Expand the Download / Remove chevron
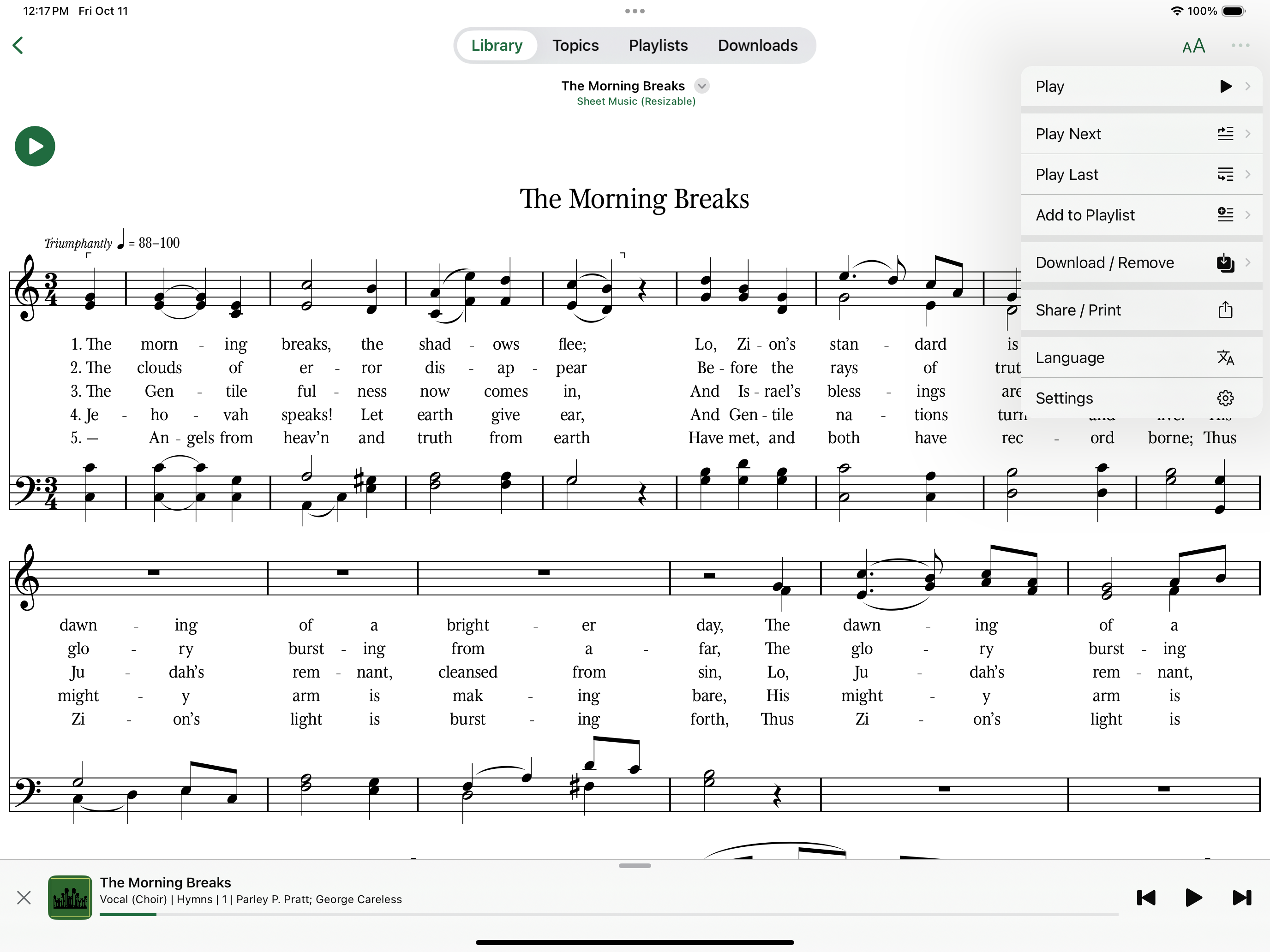Viewport: 1270px width, 952px height. [x=1247, y=263]
